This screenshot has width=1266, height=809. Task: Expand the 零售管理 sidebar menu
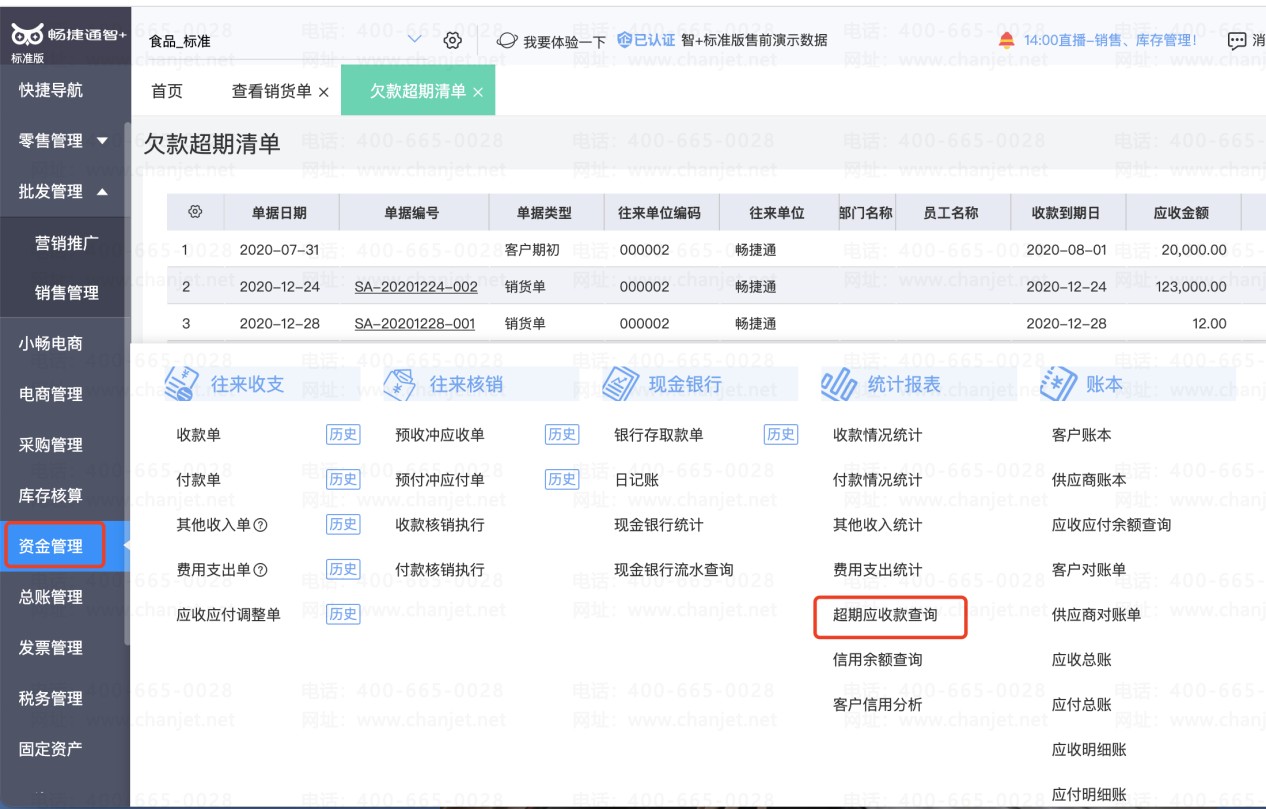point(65,141)
